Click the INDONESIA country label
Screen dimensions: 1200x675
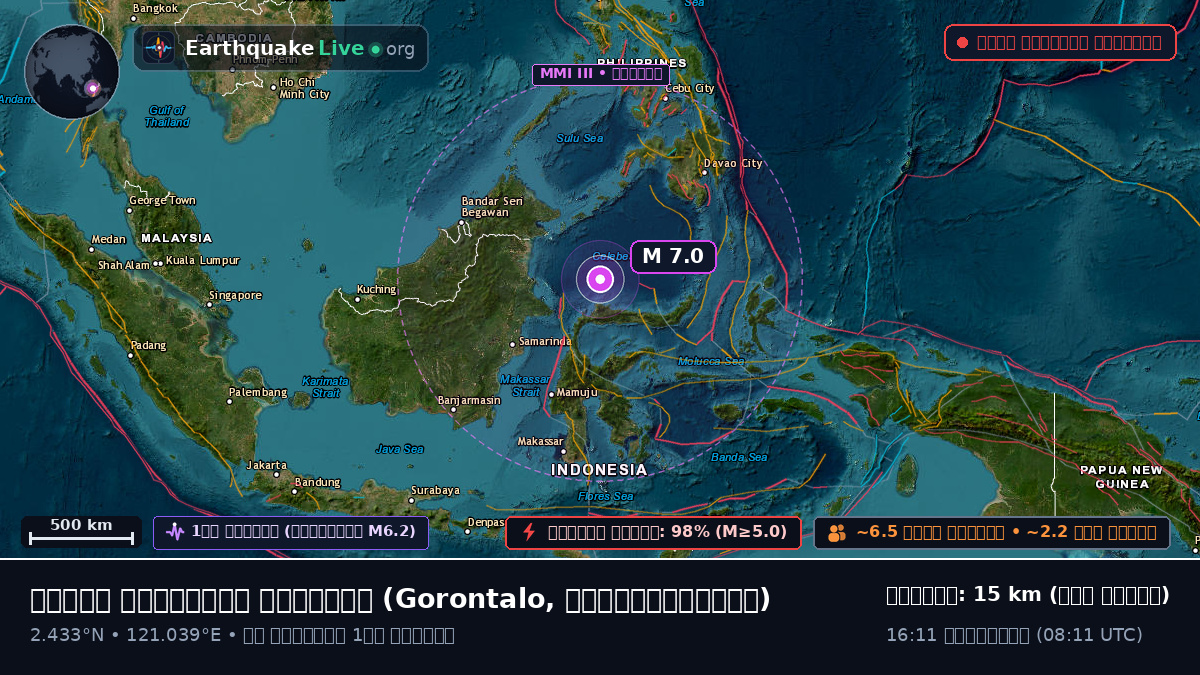tap(599, 470)
